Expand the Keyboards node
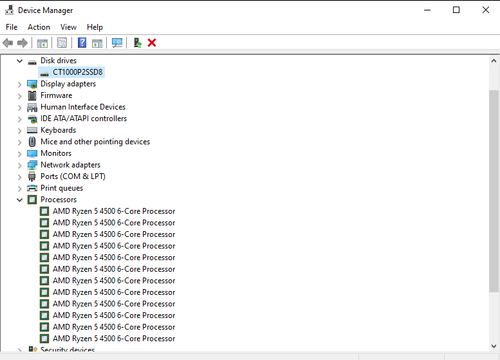This screenshot has height=360, width=500. (20, 131)
